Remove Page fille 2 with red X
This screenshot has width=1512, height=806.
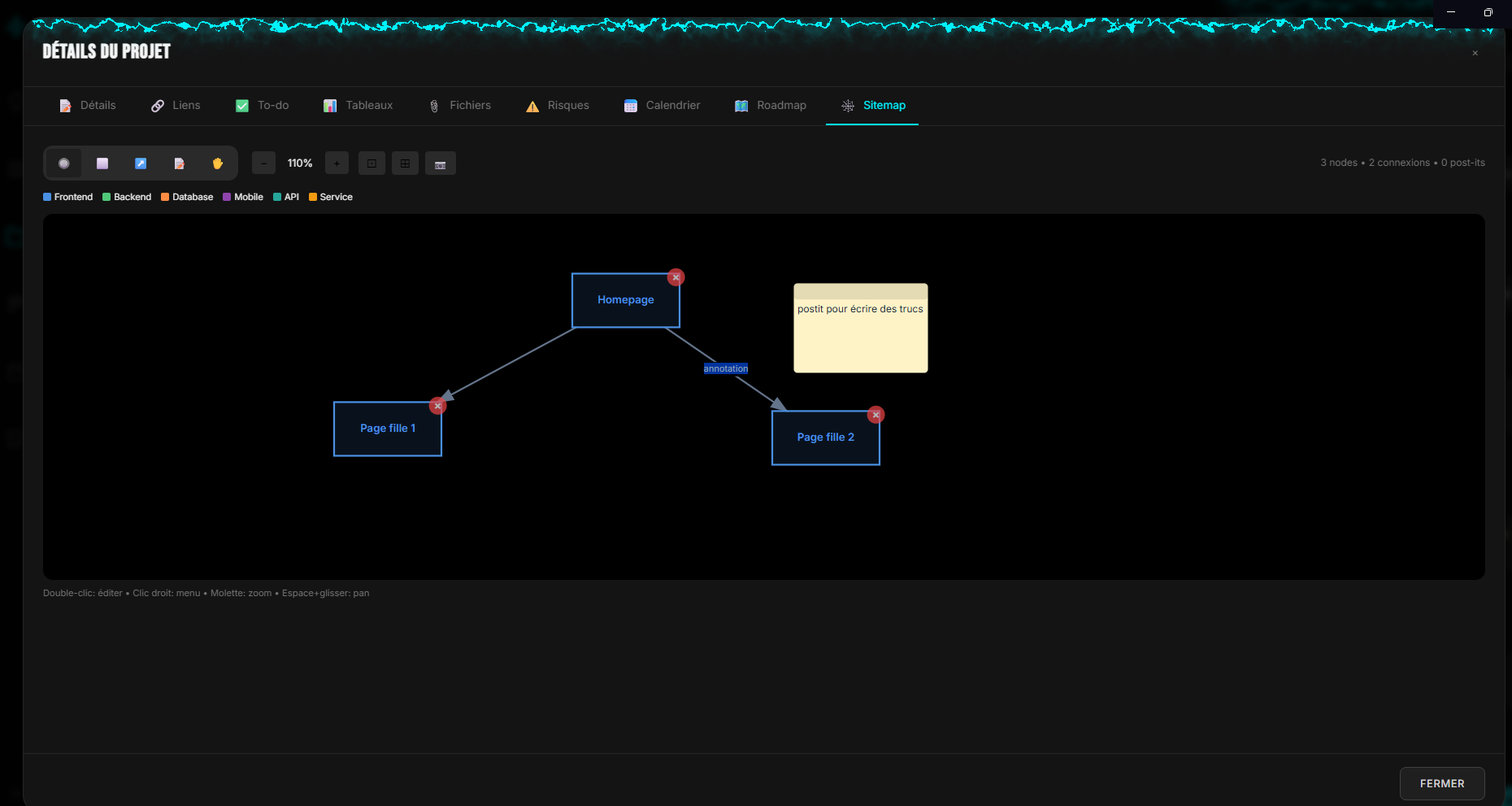[875, 415]
